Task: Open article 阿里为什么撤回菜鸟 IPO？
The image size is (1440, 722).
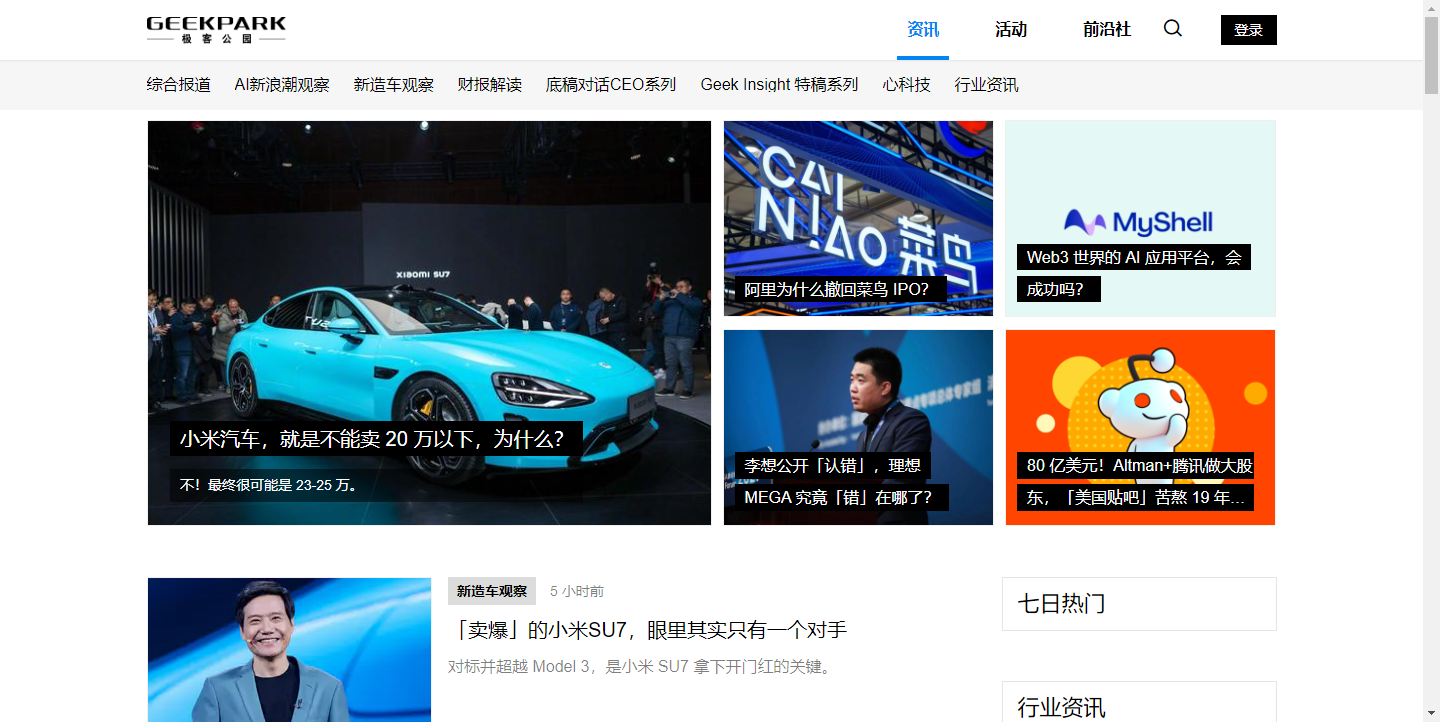Action: click(843, 290)
